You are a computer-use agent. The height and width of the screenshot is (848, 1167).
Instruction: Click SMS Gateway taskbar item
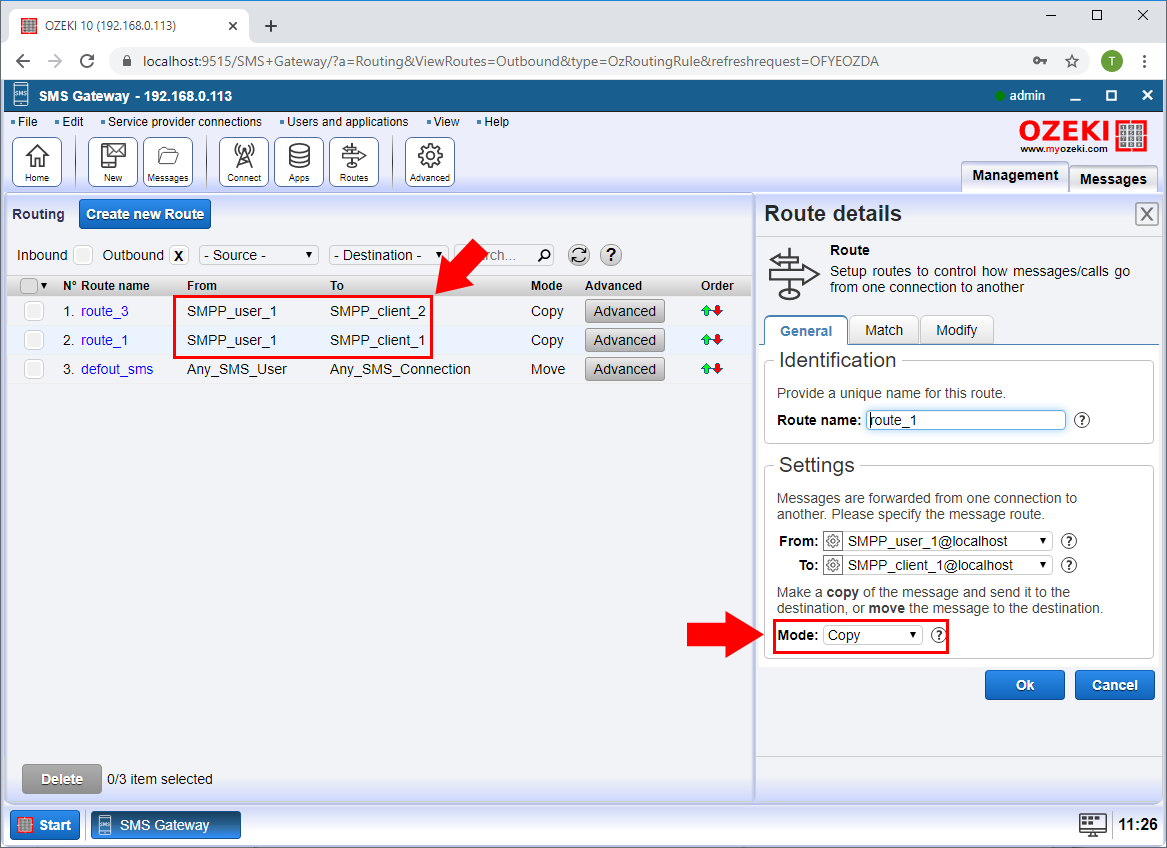pyautogui.click(x=166, y=825)
